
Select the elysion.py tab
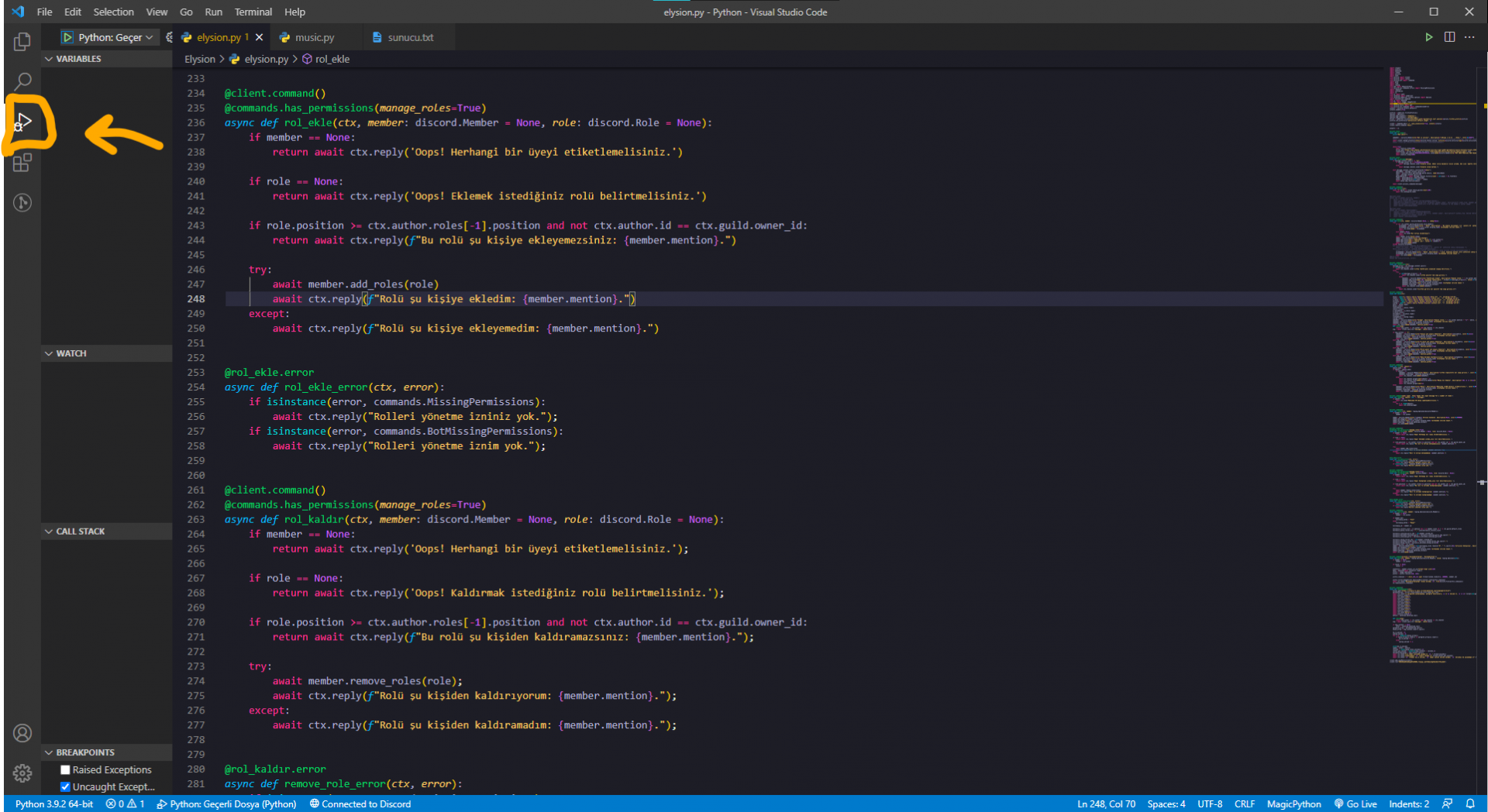(x=219, y=37)
